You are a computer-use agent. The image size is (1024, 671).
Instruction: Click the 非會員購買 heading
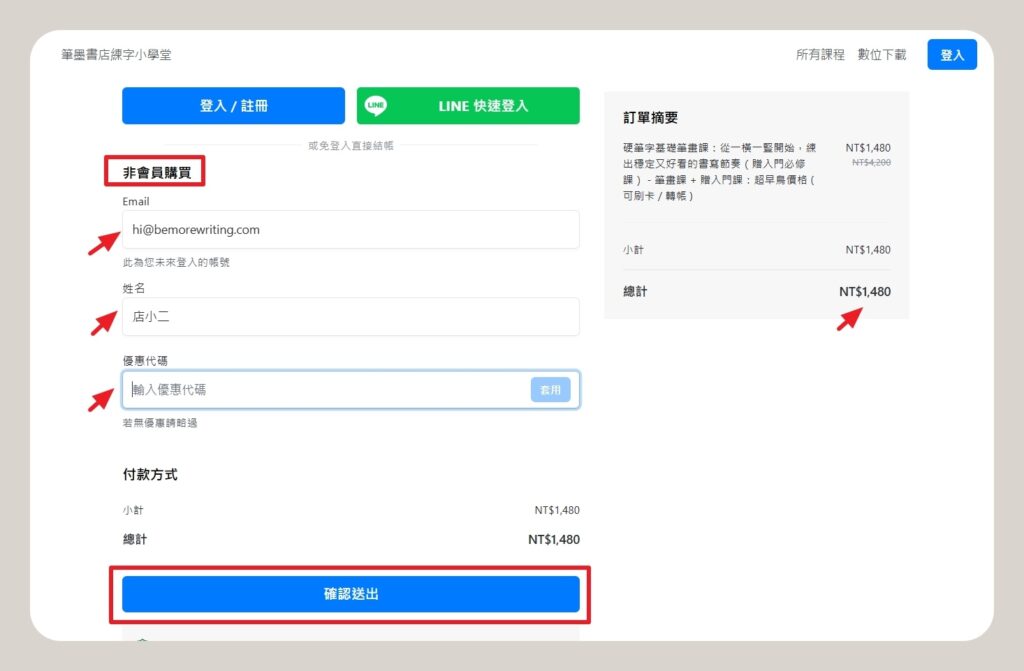(x=155, y=172)
